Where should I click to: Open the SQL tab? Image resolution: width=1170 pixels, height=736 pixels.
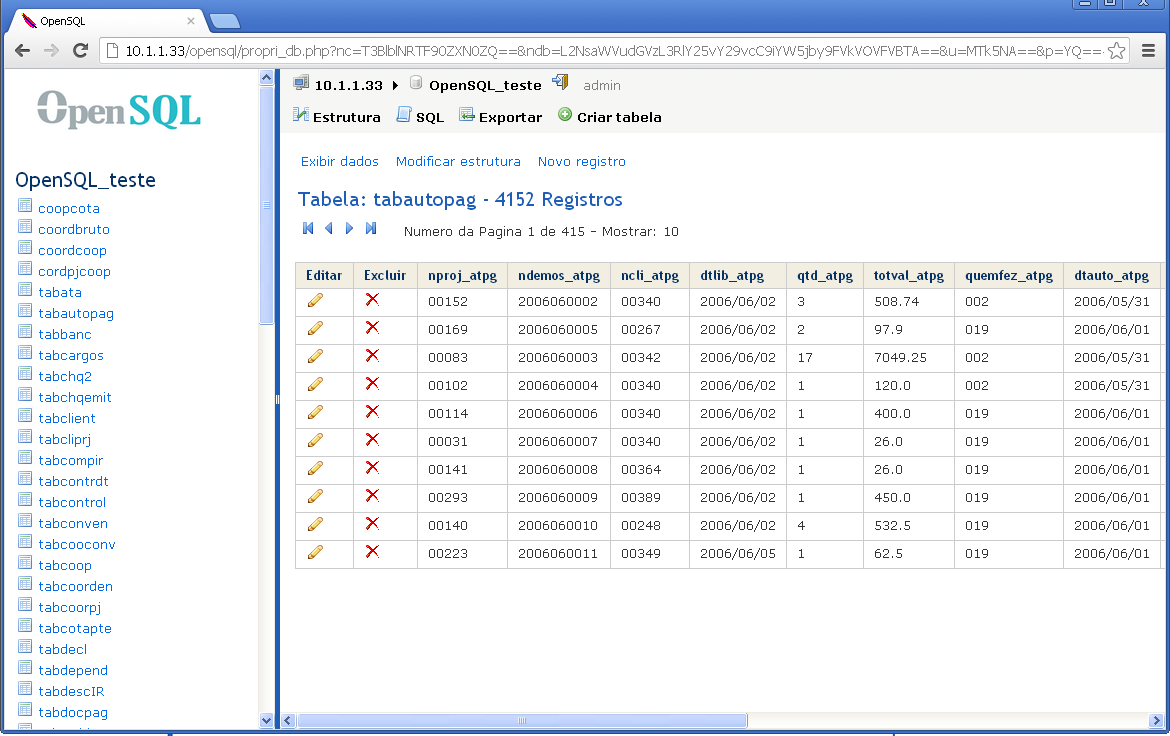pos(420,116)
